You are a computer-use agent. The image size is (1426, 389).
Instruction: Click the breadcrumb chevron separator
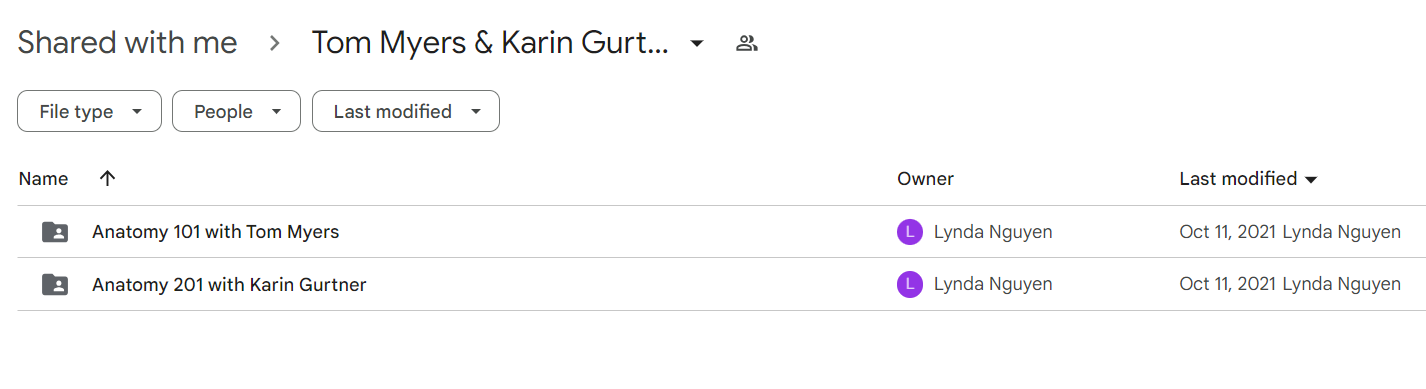[x=274, y=43]
